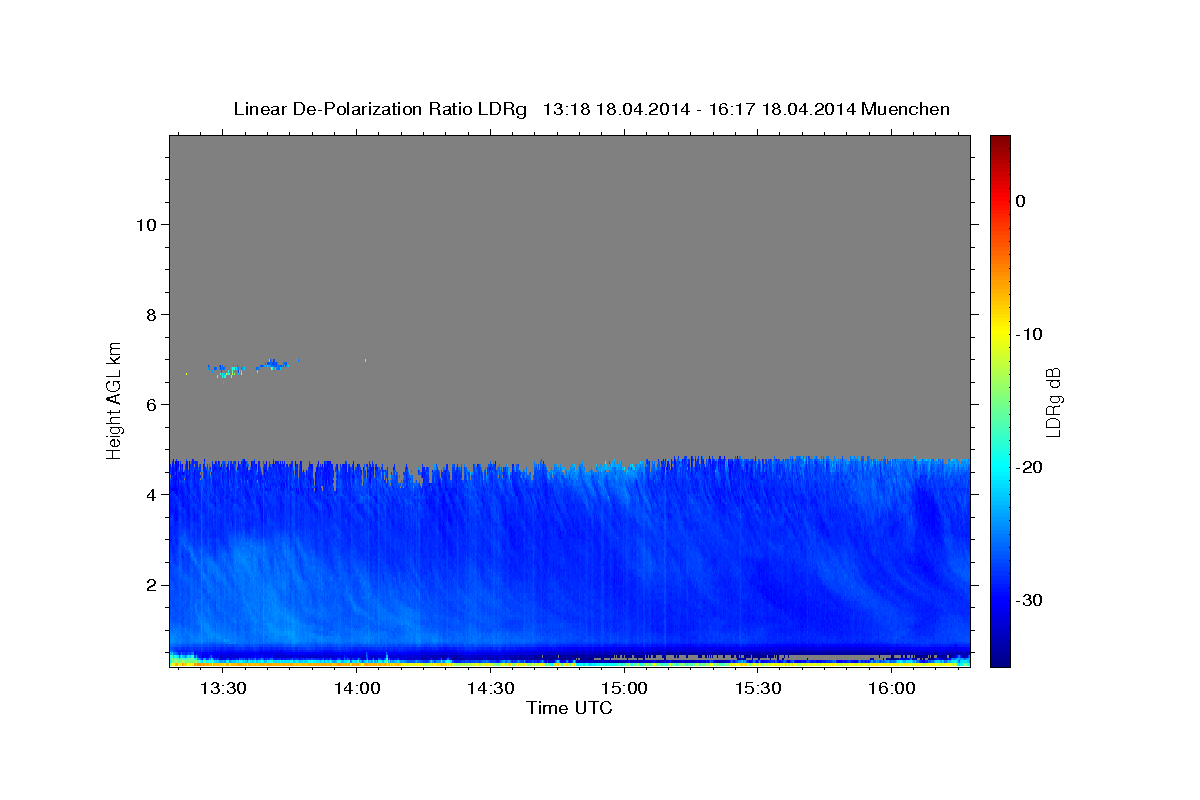Click the height tick label 2
Screen dimensions: 1200x800
coord(149,585)
